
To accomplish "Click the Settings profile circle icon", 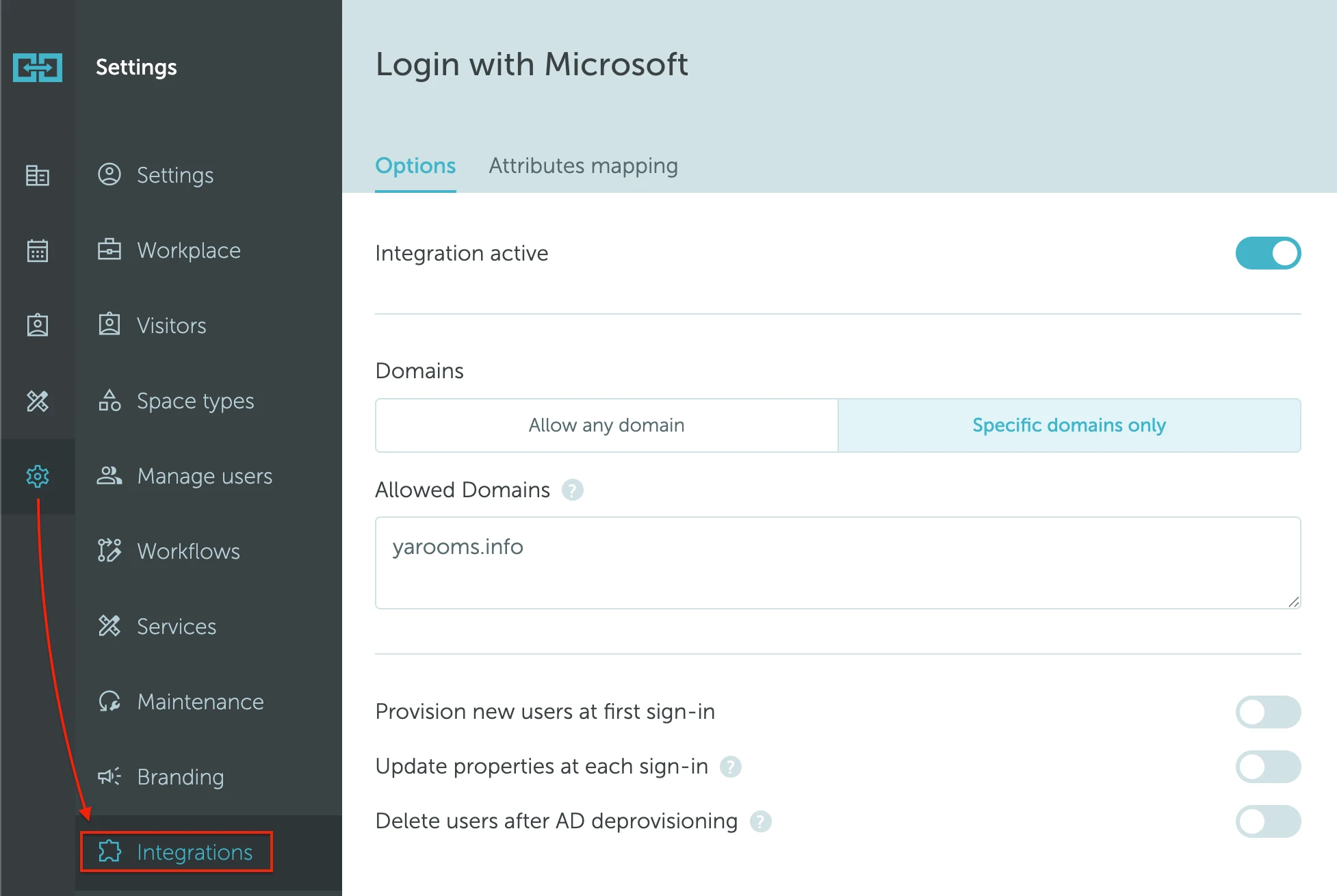I will (x=109, y=174).
